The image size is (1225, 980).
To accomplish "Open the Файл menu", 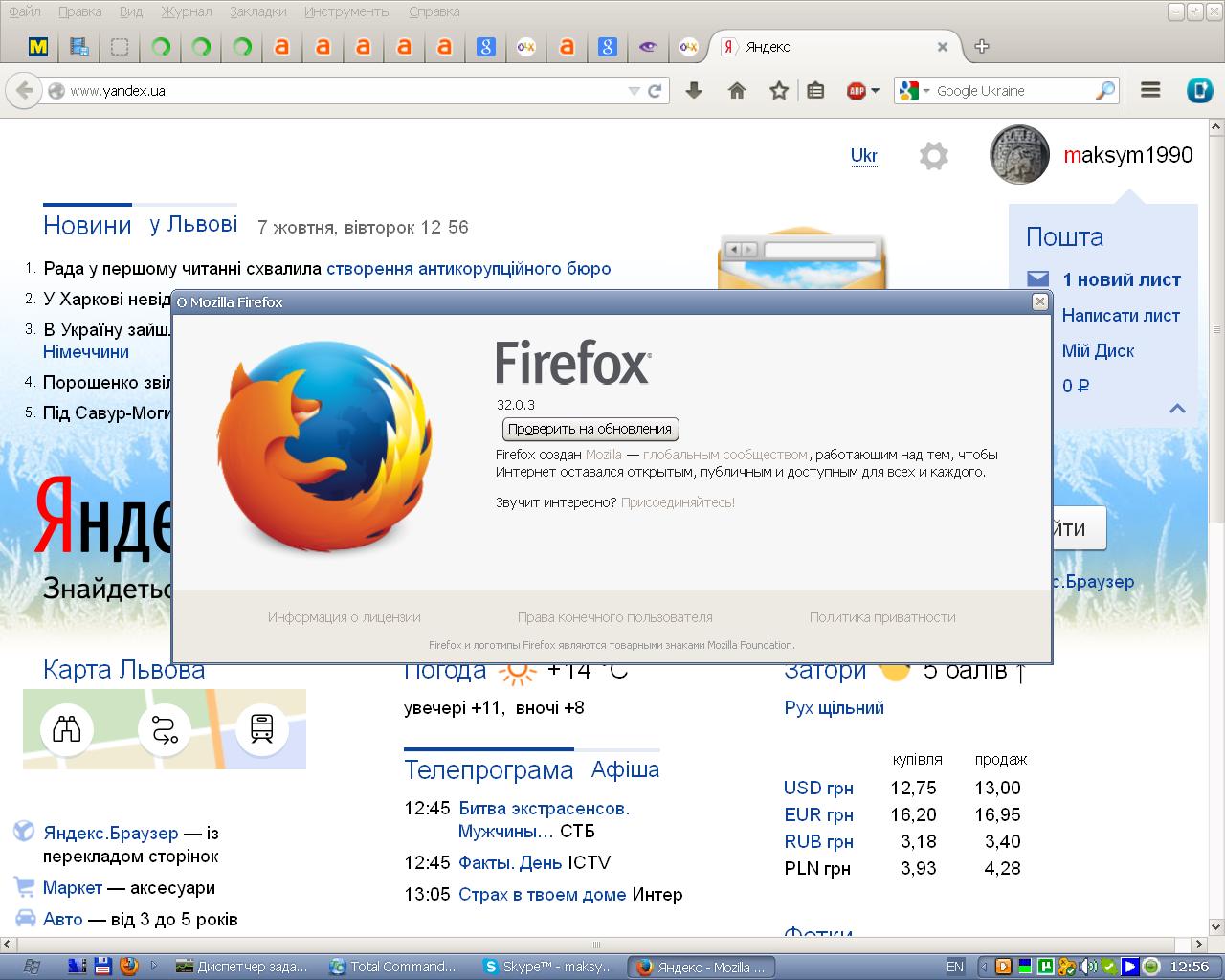I will point(25,11).
